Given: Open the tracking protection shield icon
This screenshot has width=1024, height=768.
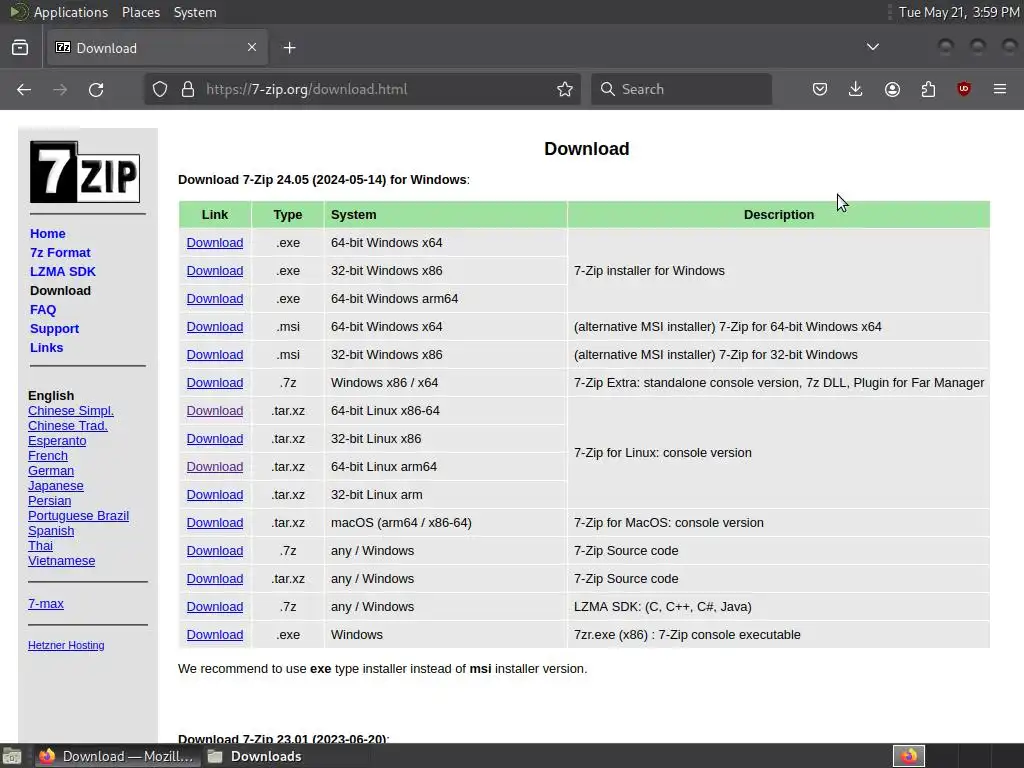Looking at the screenshot, I should click(160, 89).
